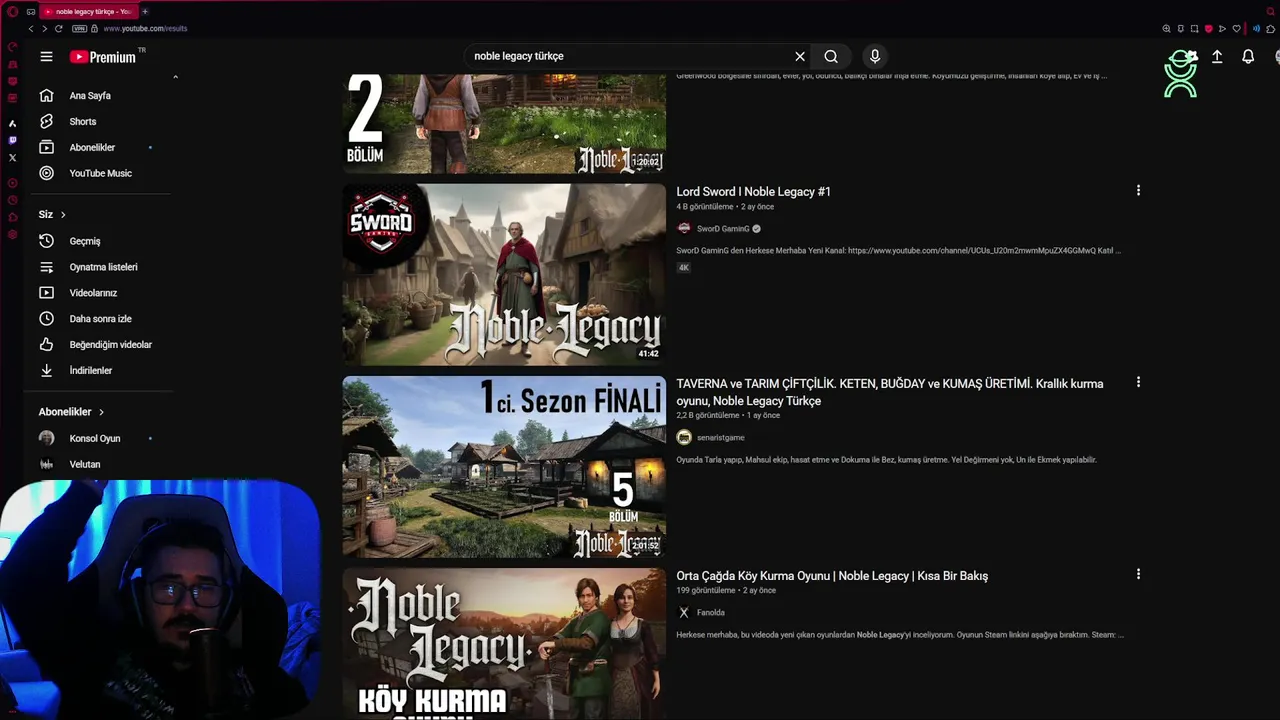Click the senaristgame channel avatar
Viewport: 1280px width, 720px height.
click(684, 438)
